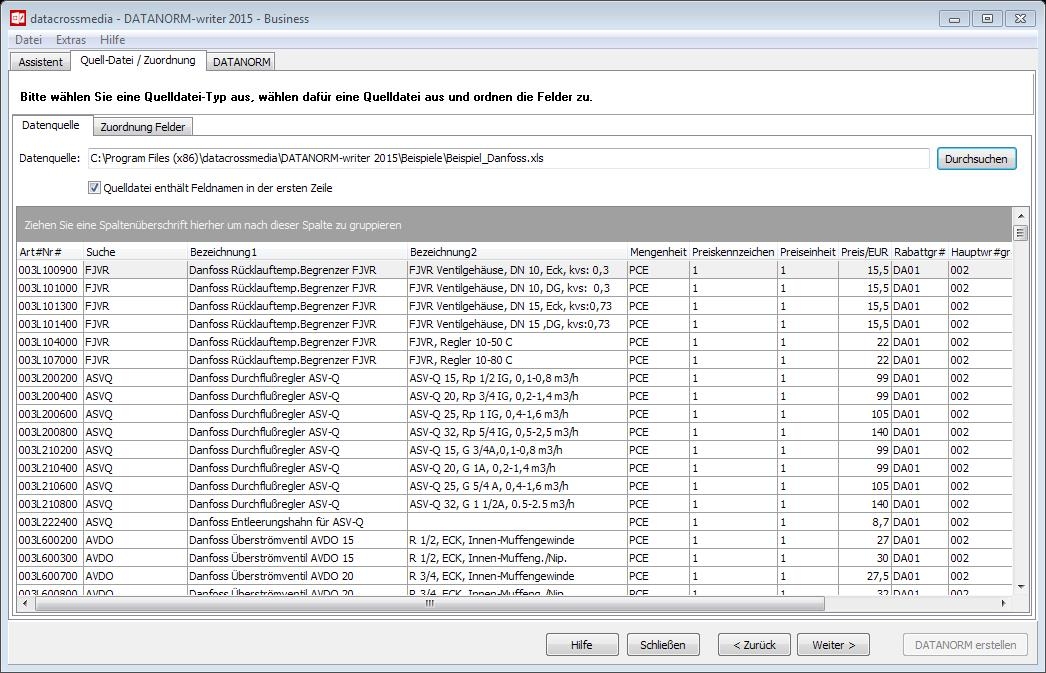1046x673 pixels.
Task: Select the Datenquelle sub-tab
Action: point(51,125)
